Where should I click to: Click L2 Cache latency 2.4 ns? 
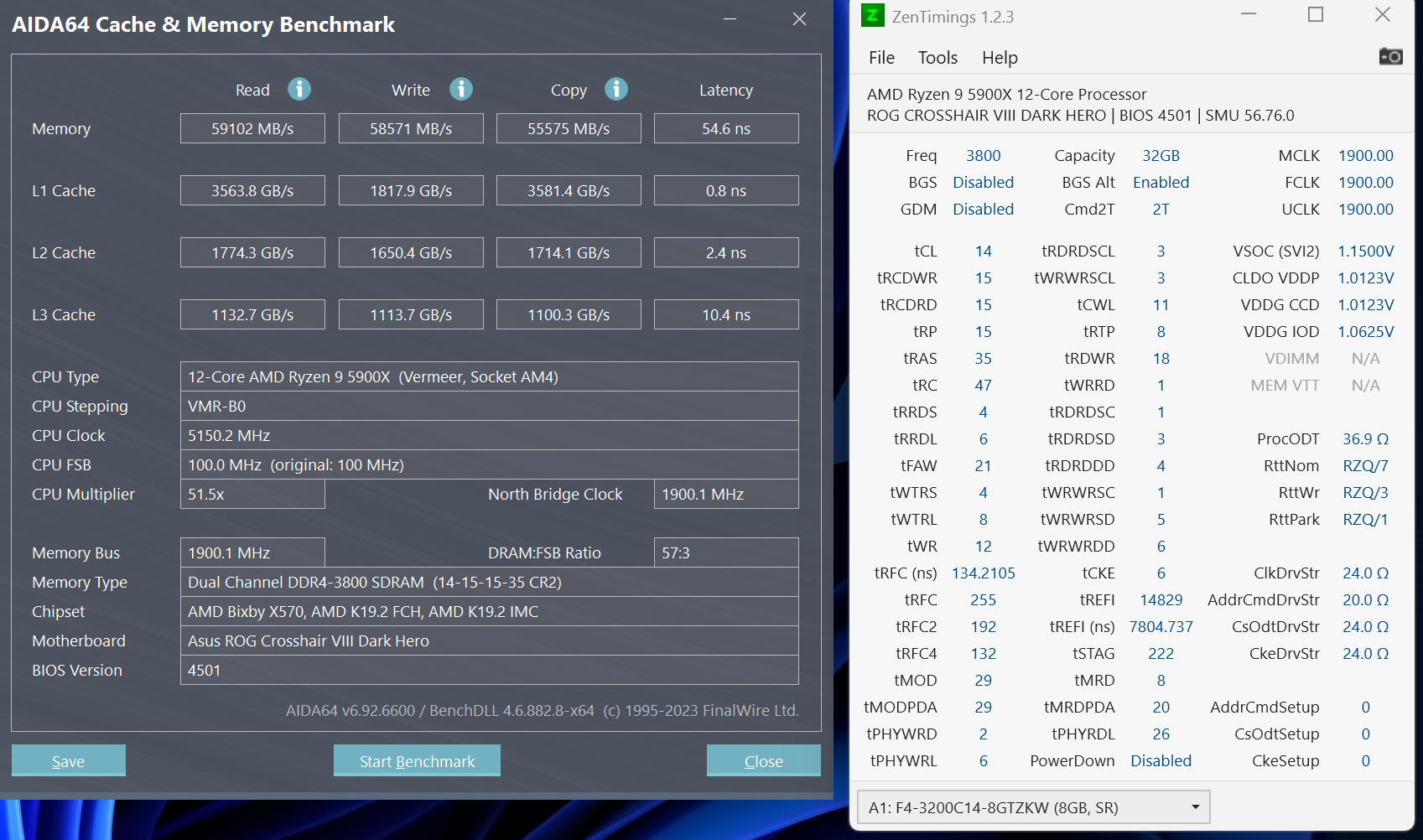[726, 252]
